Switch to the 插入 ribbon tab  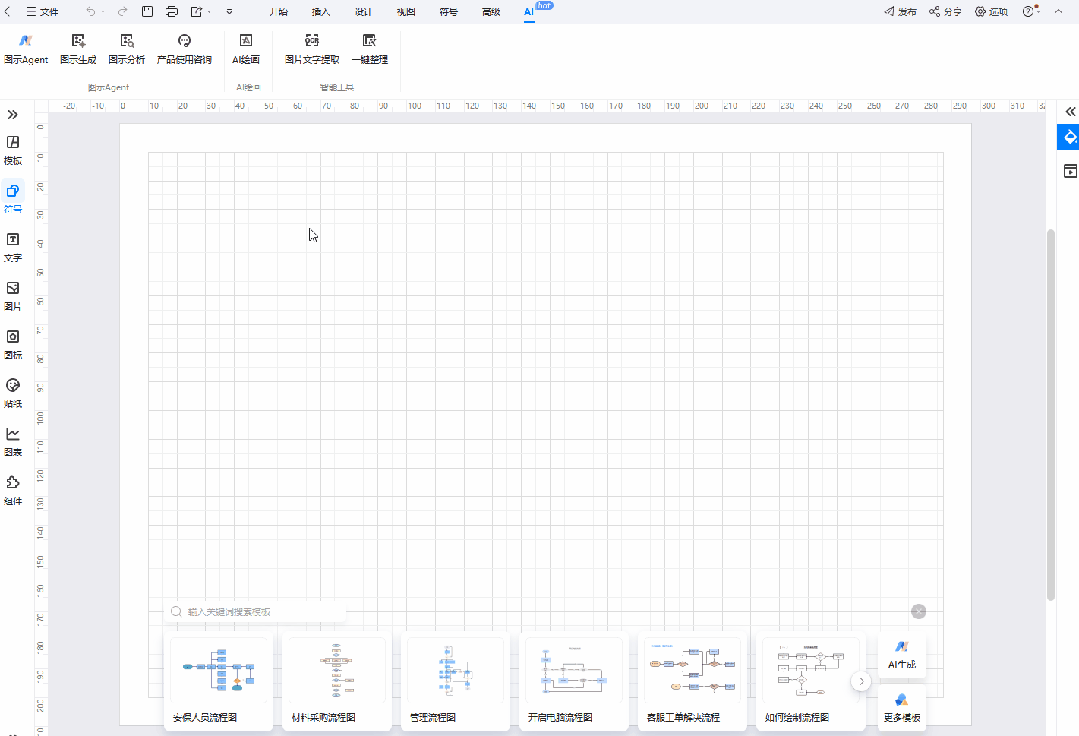pyautogui.click(x=321, y=12)
